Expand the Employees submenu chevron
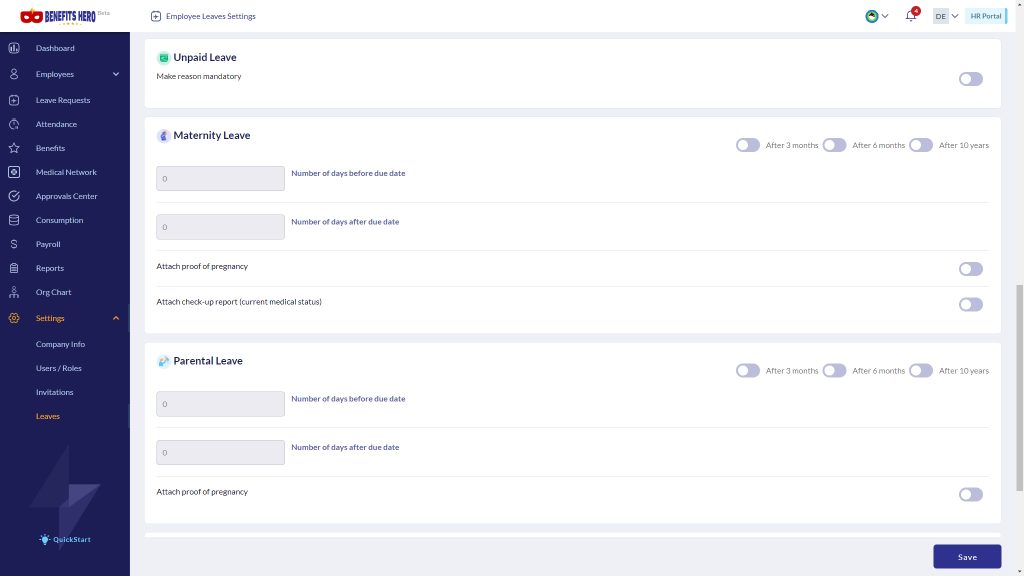The height and width of the screenshot is (576, 1024). (116, 74)
